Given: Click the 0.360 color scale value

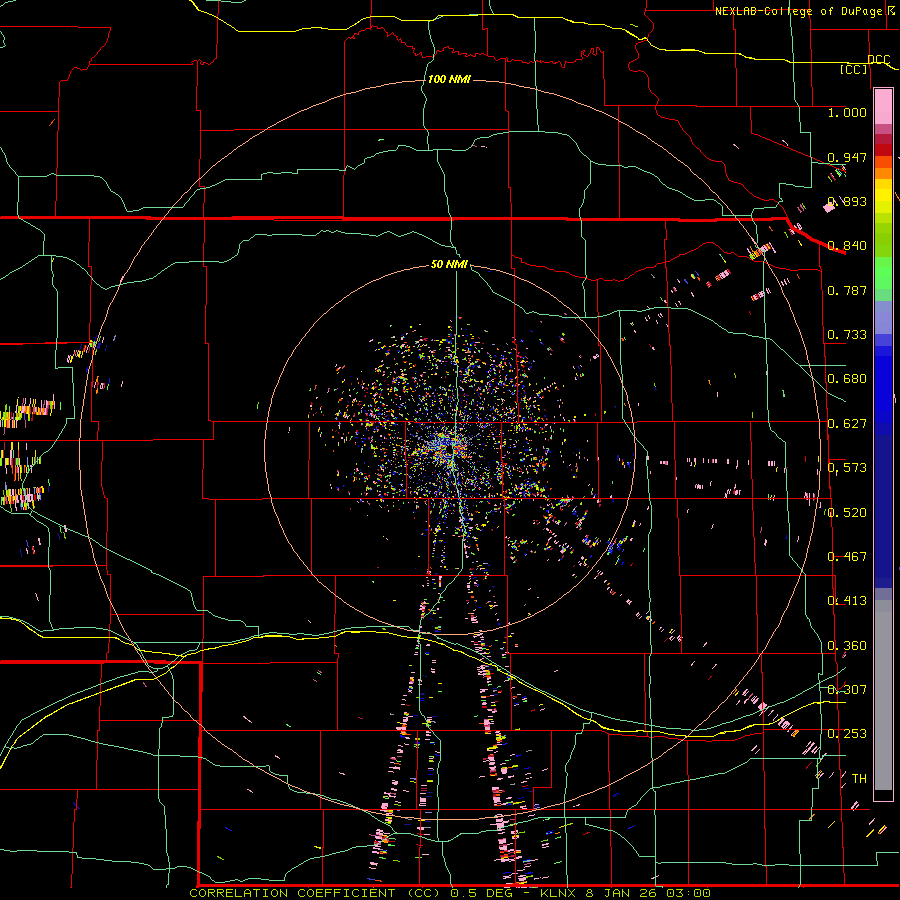Looking at the screenshot, I should (847, 646).
